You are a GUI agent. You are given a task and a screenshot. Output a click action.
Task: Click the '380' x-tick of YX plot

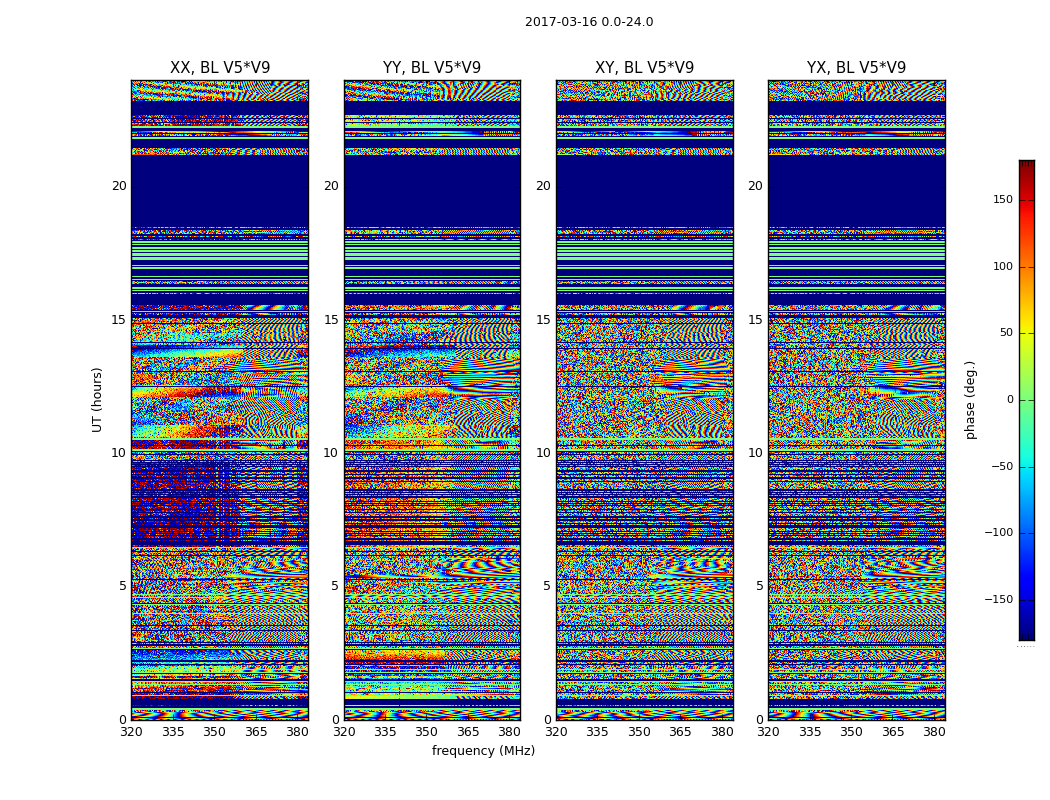(934, 732)
